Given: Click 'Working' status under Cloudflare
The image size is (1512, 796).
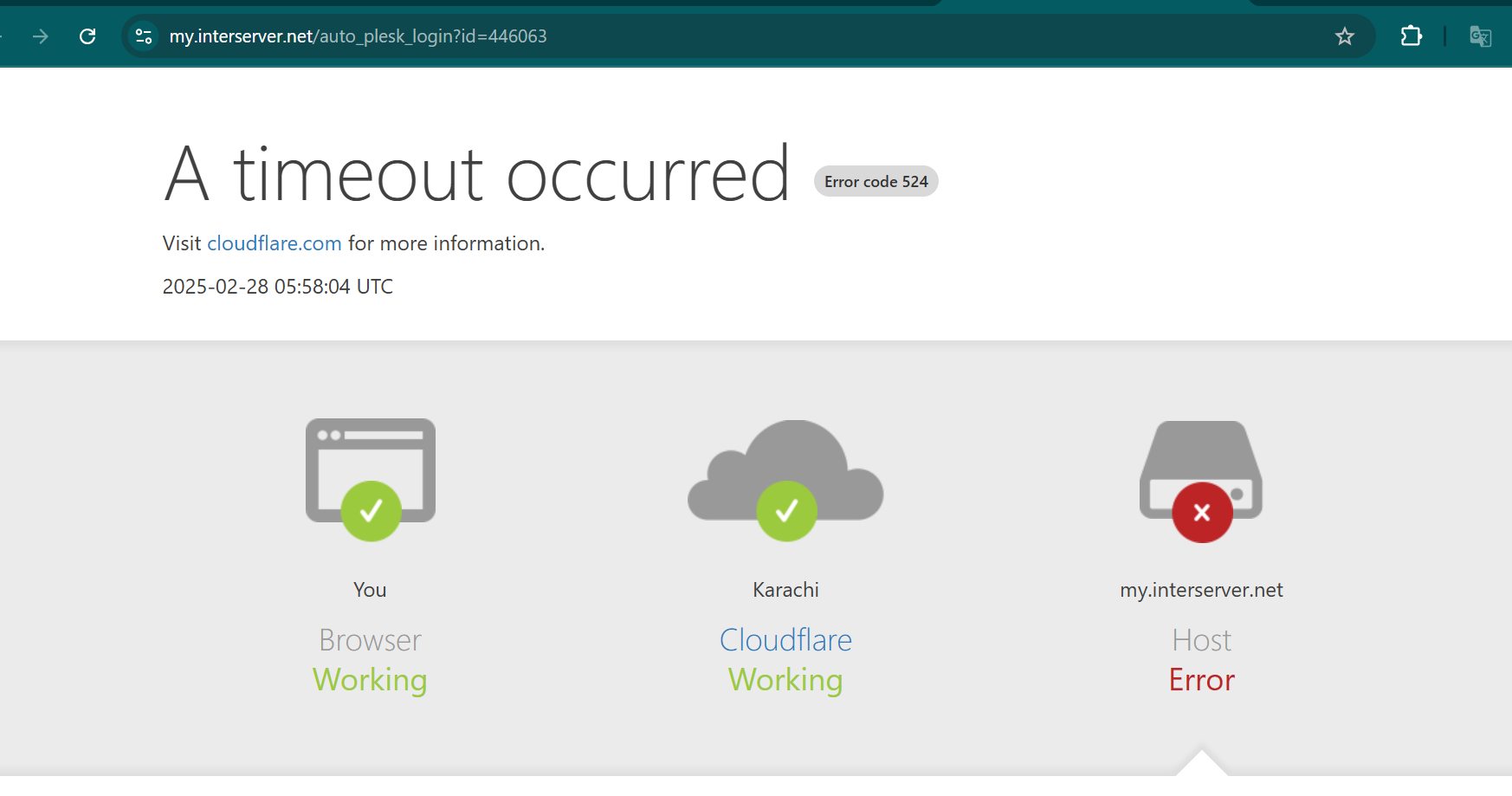Looking at the screenshot, I should pyautogui.click(x=785, y=681).
